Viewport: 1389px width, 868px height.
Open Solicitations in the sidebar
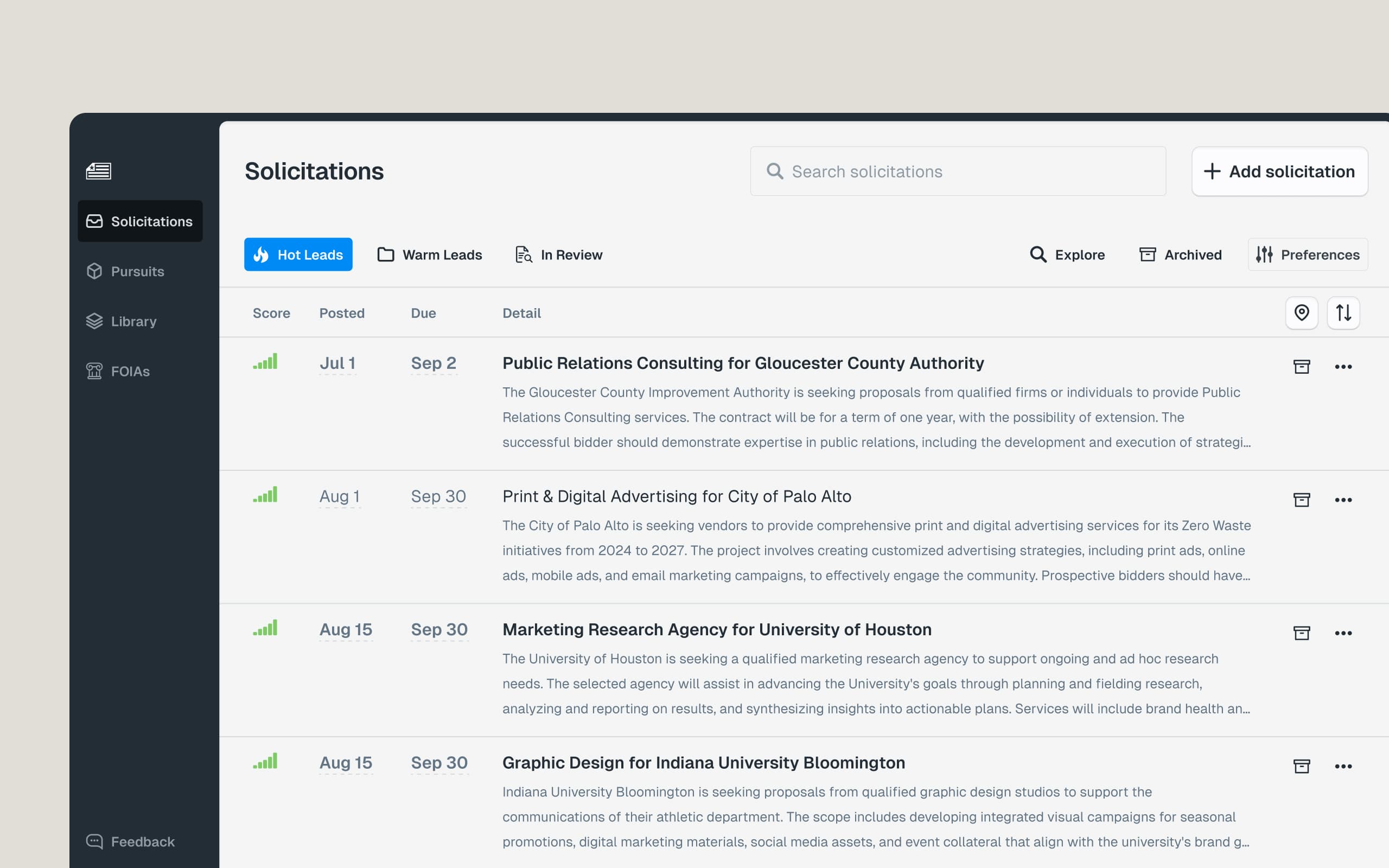pyautogui.click(x=140, y=221)
